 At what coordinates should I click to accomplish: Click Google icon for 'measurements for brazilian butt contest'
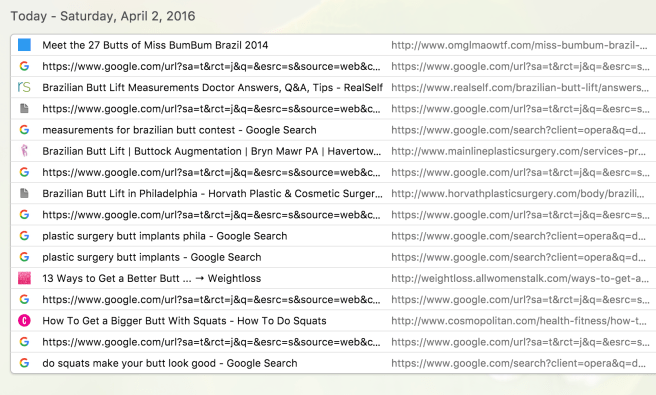pyautogui.click(x=24, y=130)
